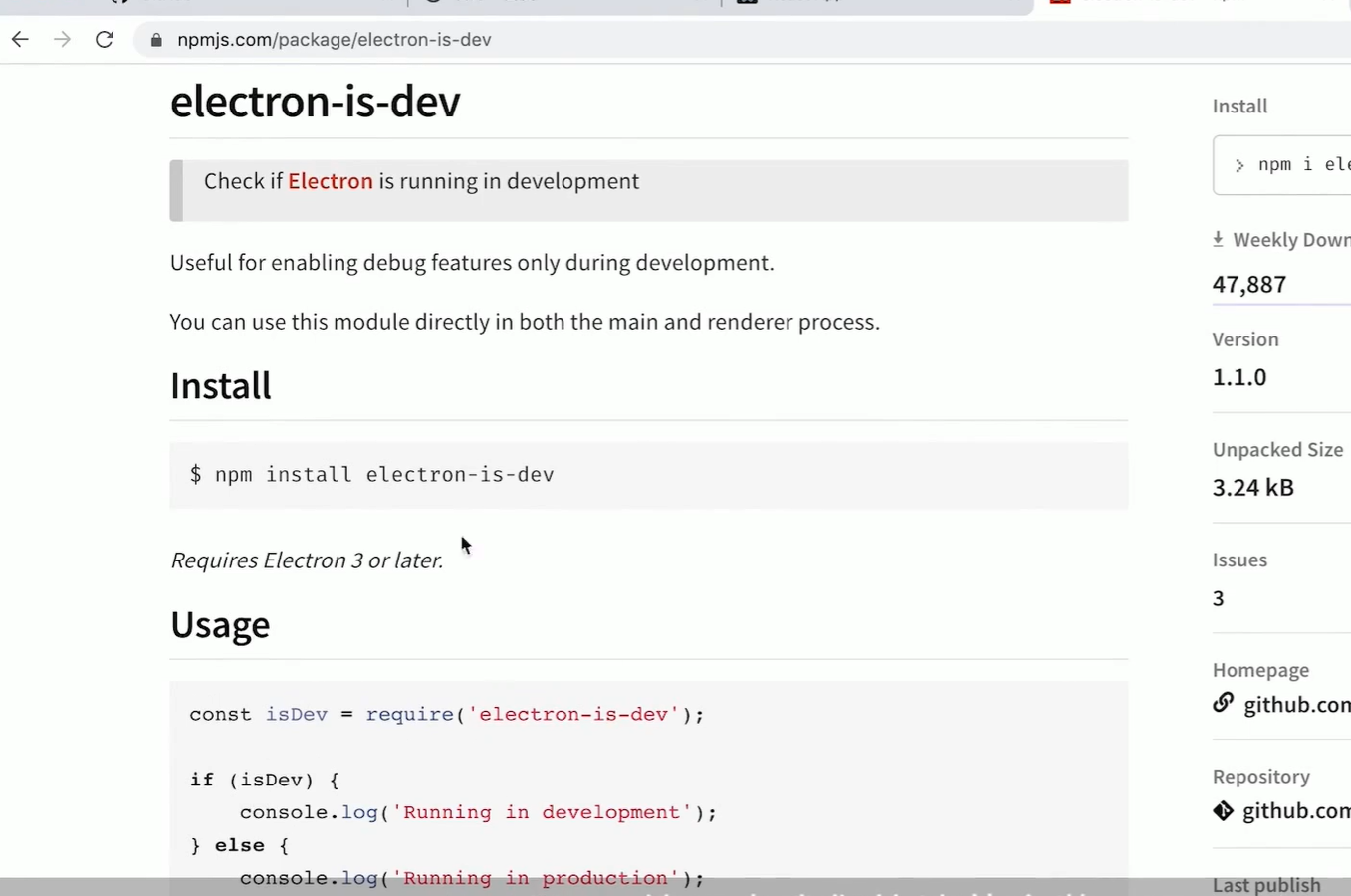
Task: Click the Install section heading
Action: pyautogui.click(x=220, y=386)
